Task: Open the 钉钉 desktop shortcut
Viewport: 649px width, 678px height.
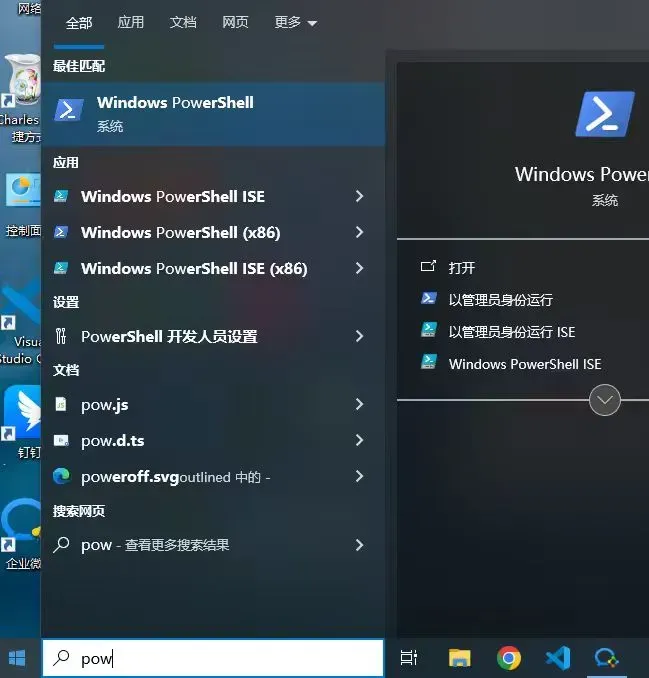Action: pyautogui.click(x=21, y=422)
